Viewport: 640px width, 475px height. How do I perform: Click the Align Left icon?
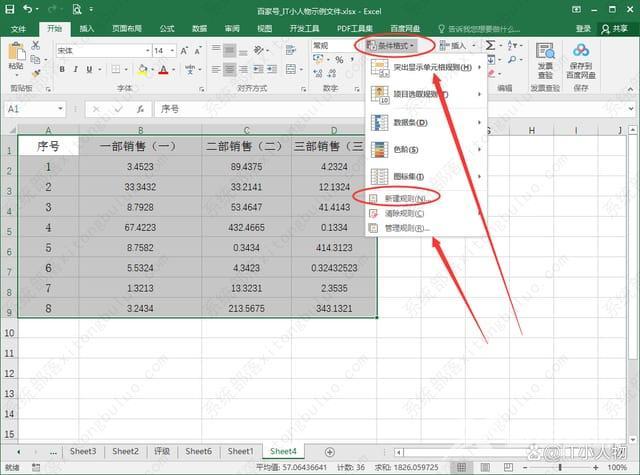216,69
